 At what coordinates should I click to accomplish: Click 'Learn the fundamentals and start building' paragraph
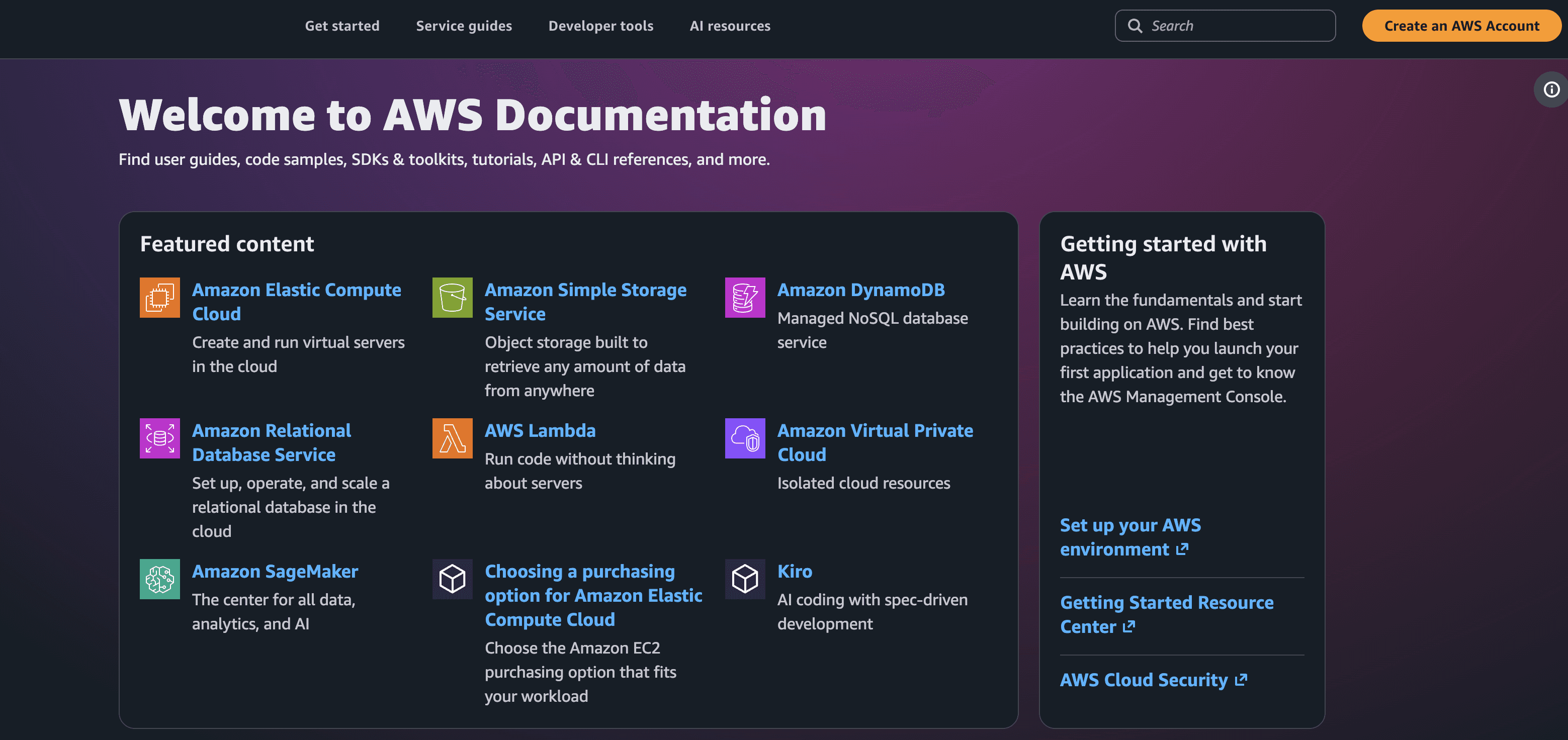(x=1180, y=348)
